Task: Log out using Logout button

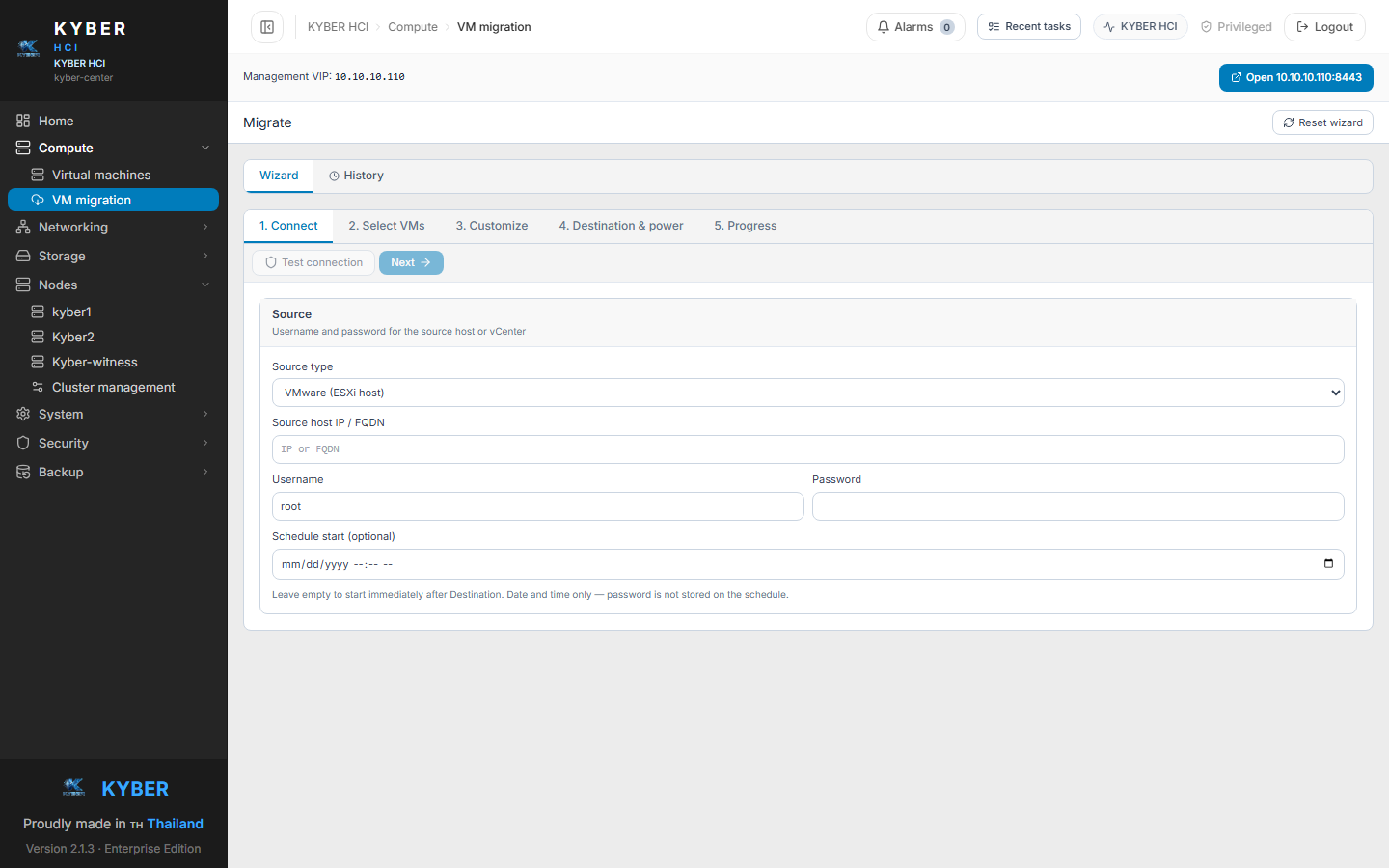Action: pyautogui.click(x=1324, y=27)
